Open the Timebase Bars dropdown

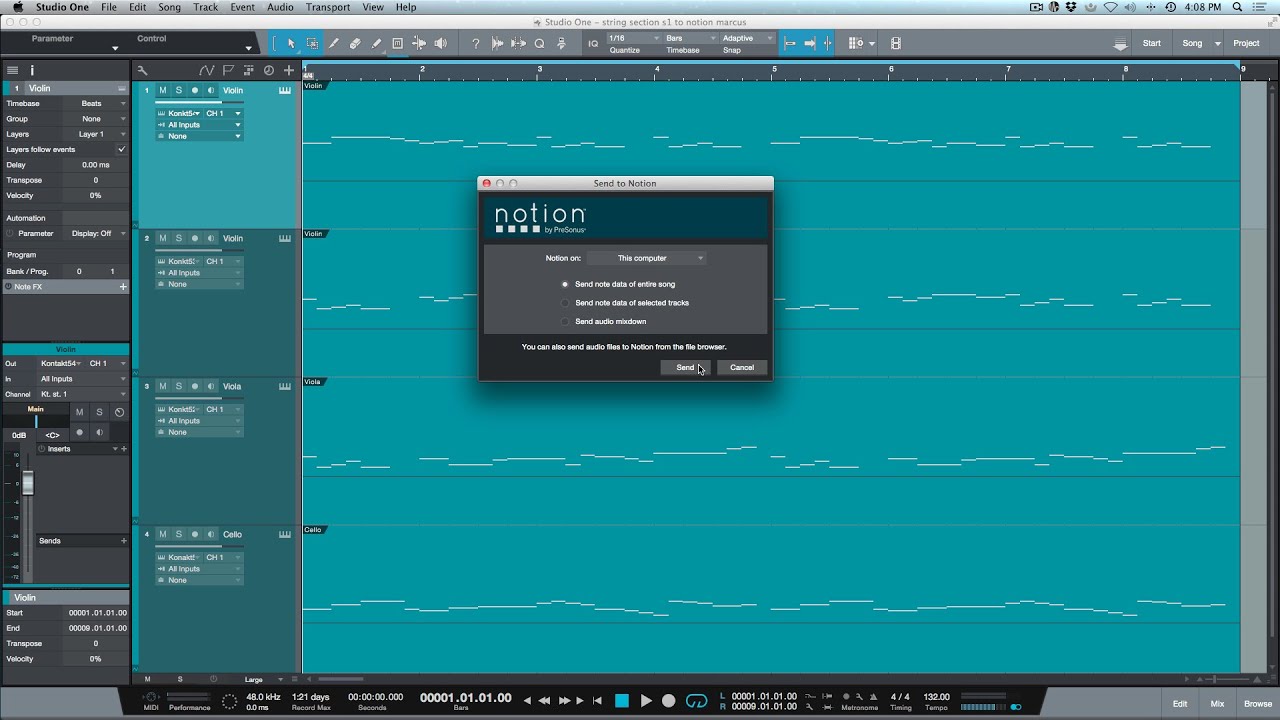click(x=691, y=38)
